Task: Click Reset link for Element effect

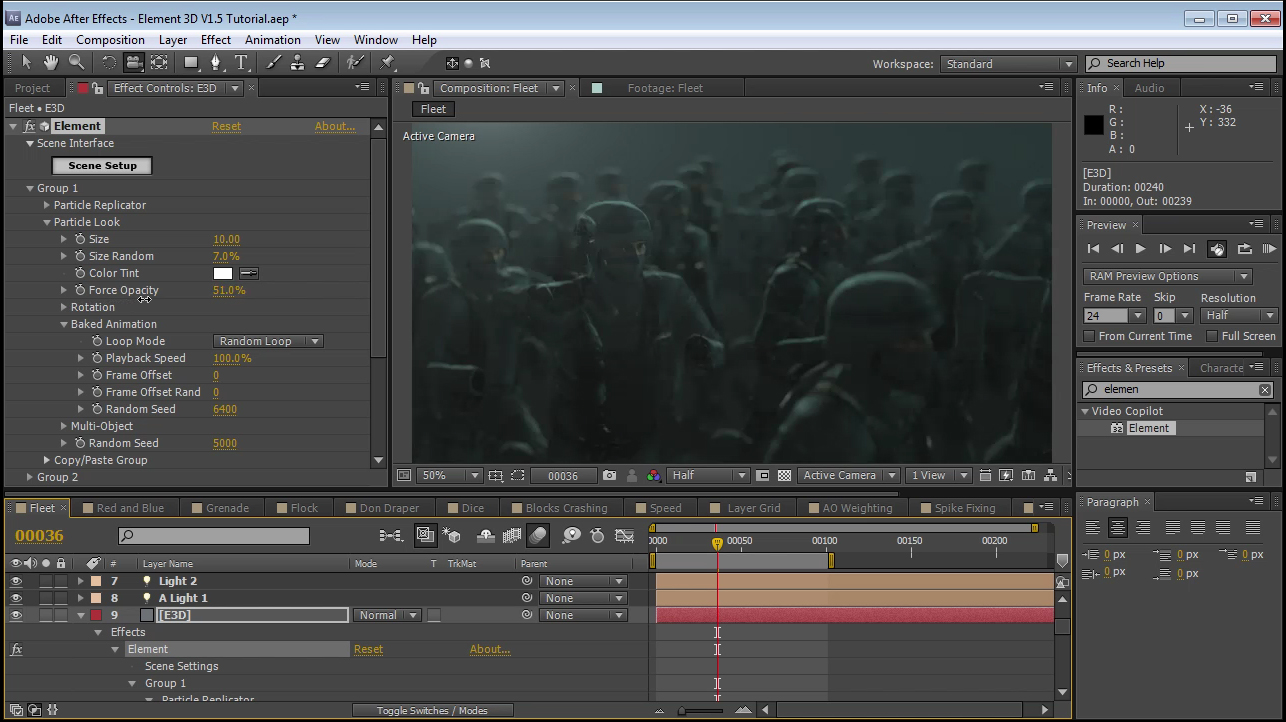Action: point(226,126)
